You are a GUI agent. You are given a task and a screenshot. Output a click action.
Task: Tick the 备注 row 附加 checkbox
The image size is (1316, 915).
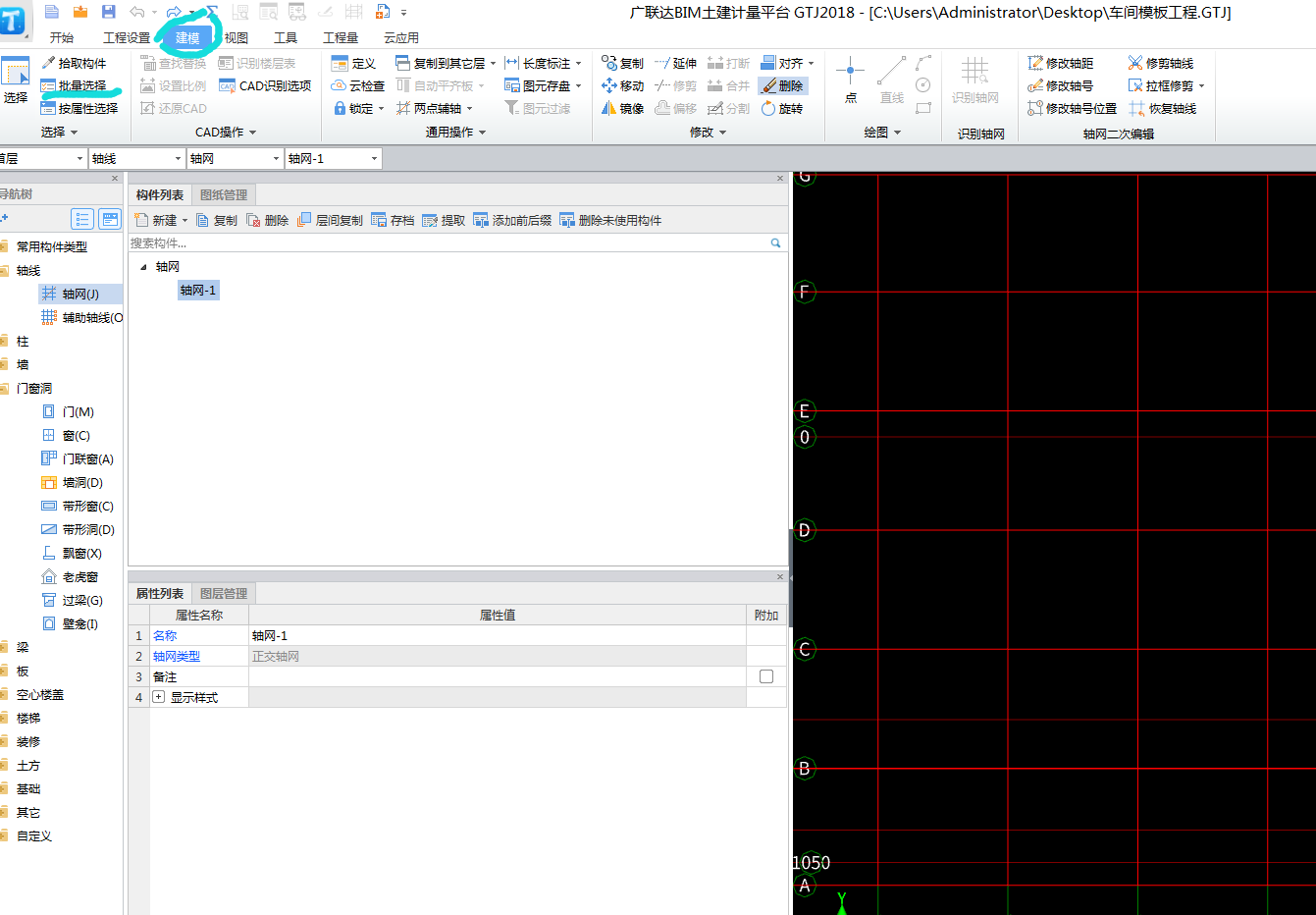(766, 676)
